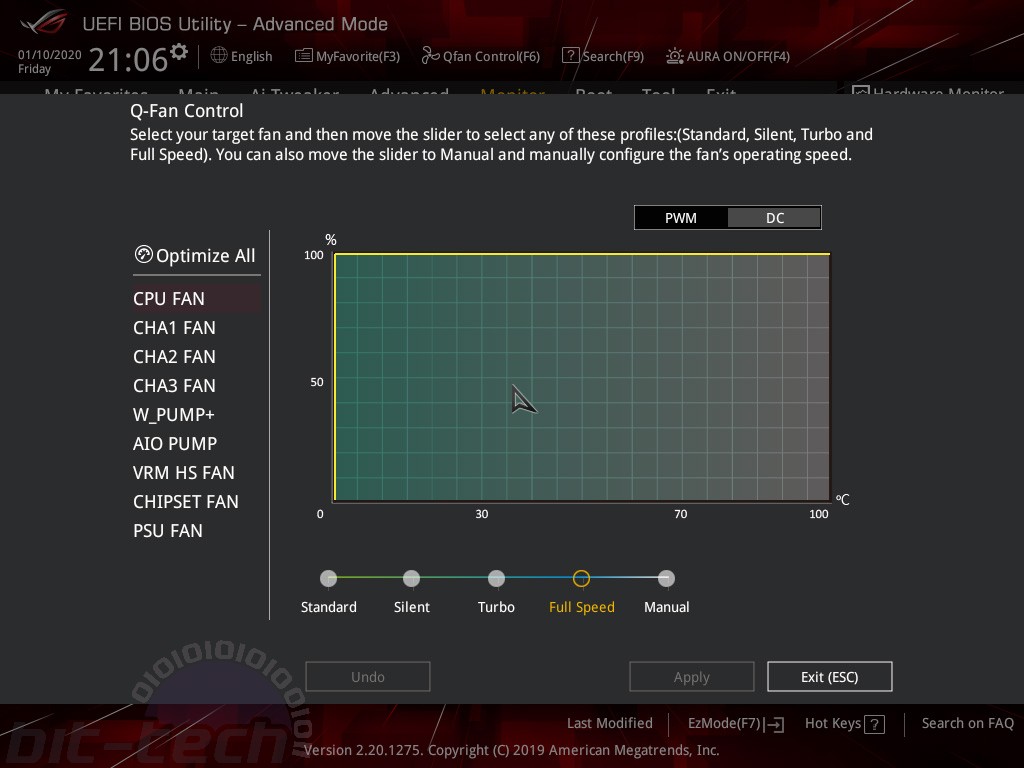Click the Standard profile label
1024x768 pixels.
(328, 607)
